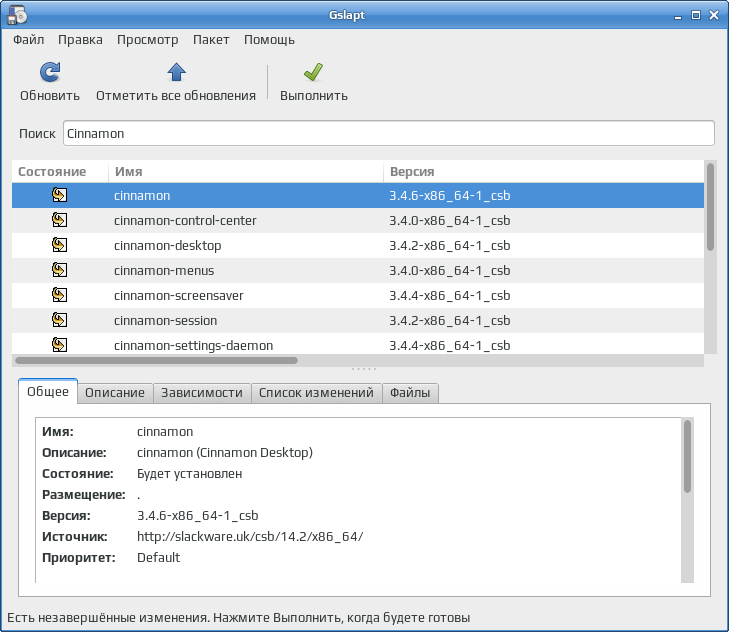Click status icon of cinnamon-session row
The image size is (729, 632).
click(60, 320)
